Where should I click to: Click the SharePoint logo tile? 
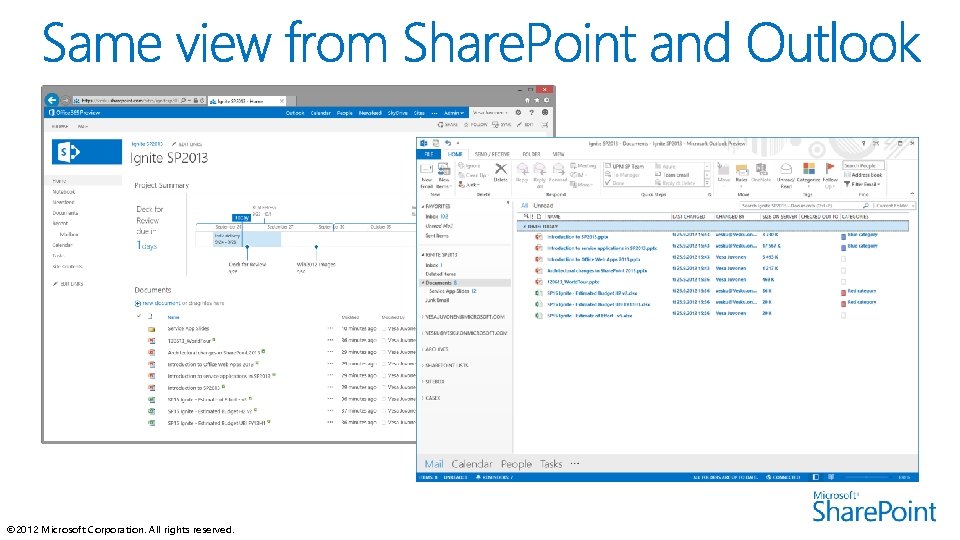tap(86, 151)
